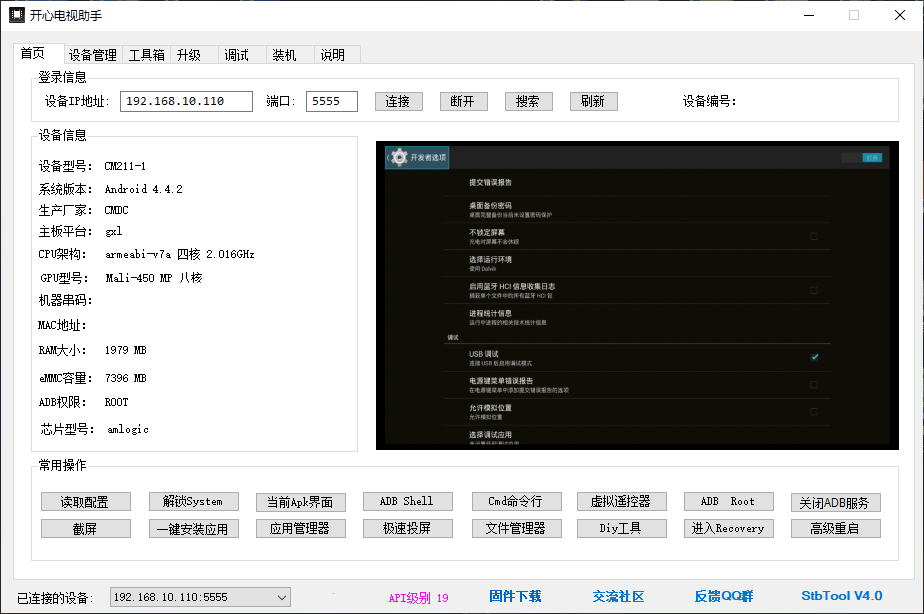Open the 虚拟遥控器 virtual remote
The width and height of the screenshot is (924, 614).
click(621, 501)
